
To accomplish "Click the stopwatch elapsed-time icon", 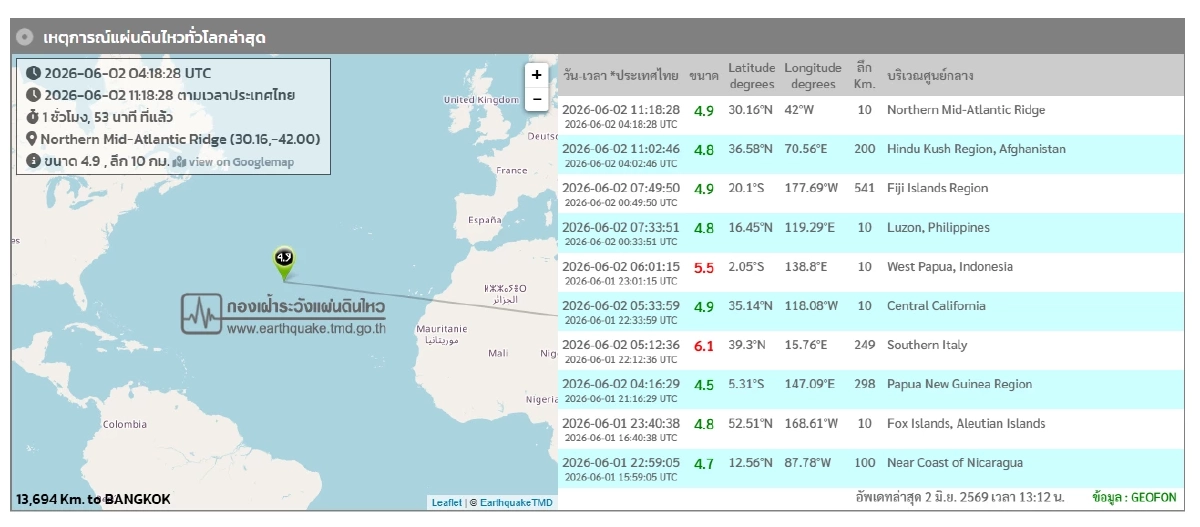I will pos(33,117).
